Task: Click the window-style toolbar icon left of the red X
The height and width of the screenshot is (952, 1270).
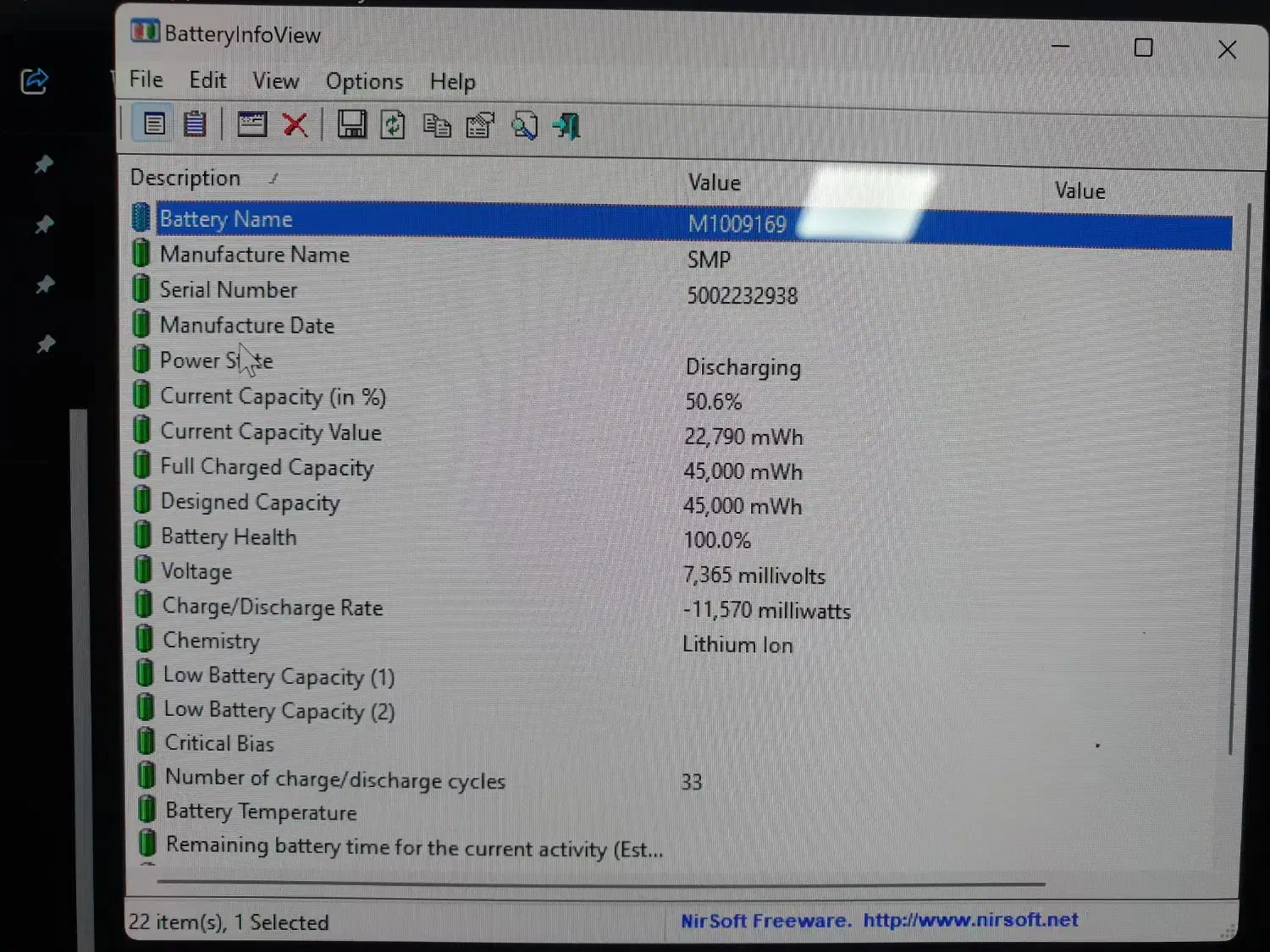Action: tap(251, 124)
